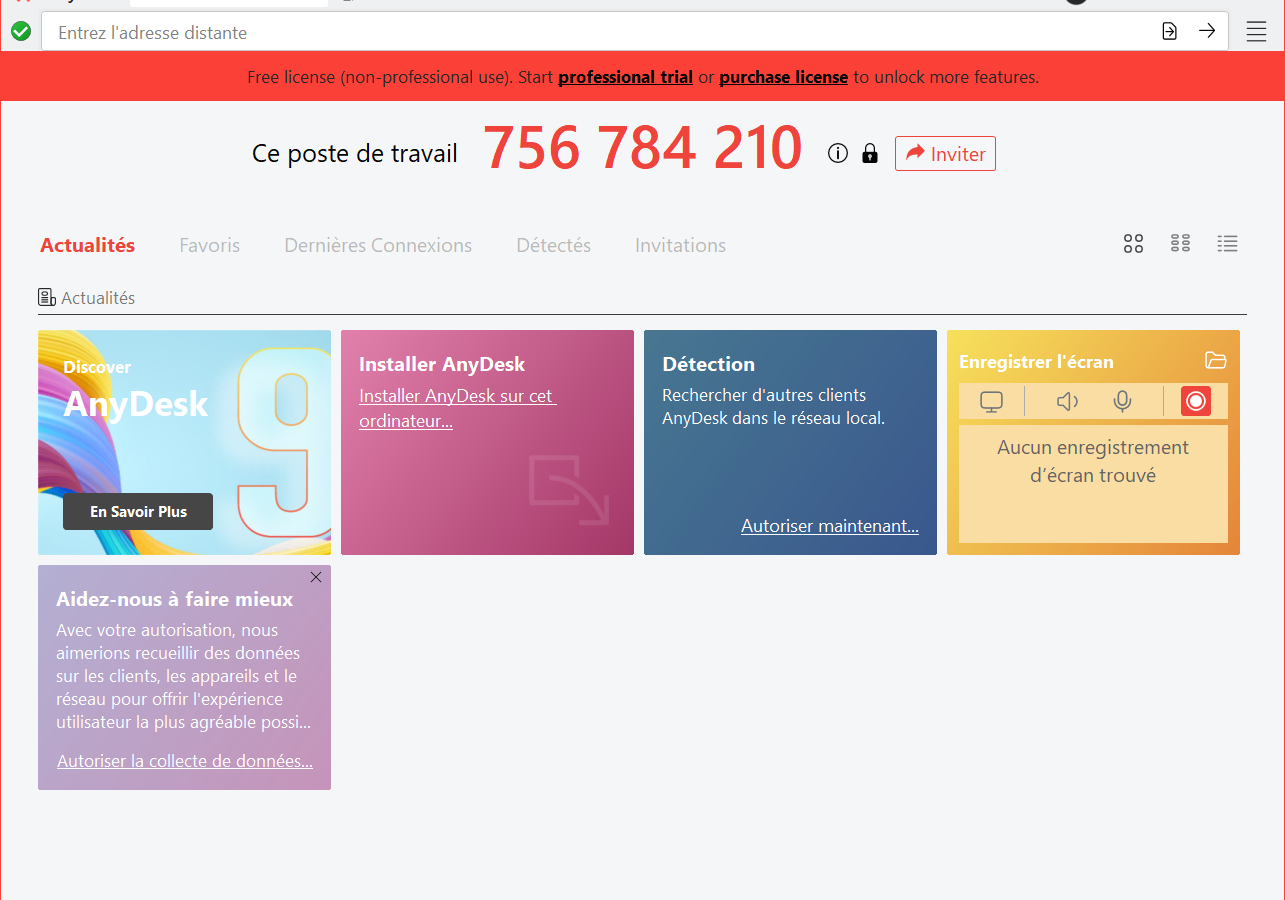This screenshot has height=900, width=1285.
Task: Toggle monitor capture in screen recording card
Action: [991, 402]
